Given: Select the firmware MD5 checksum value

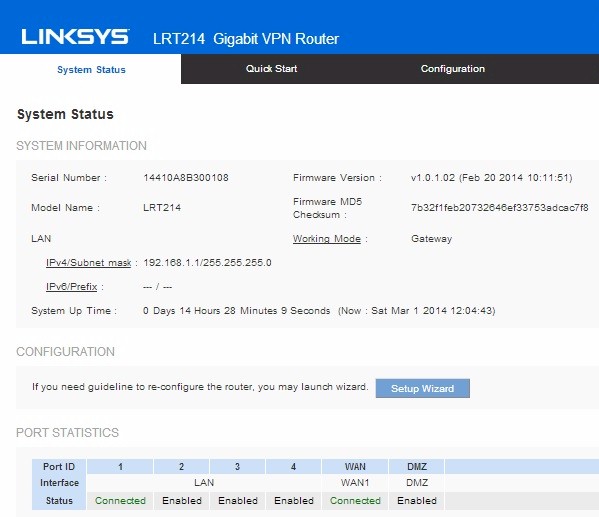Looking at the screenshot, I should coord(500,208).
